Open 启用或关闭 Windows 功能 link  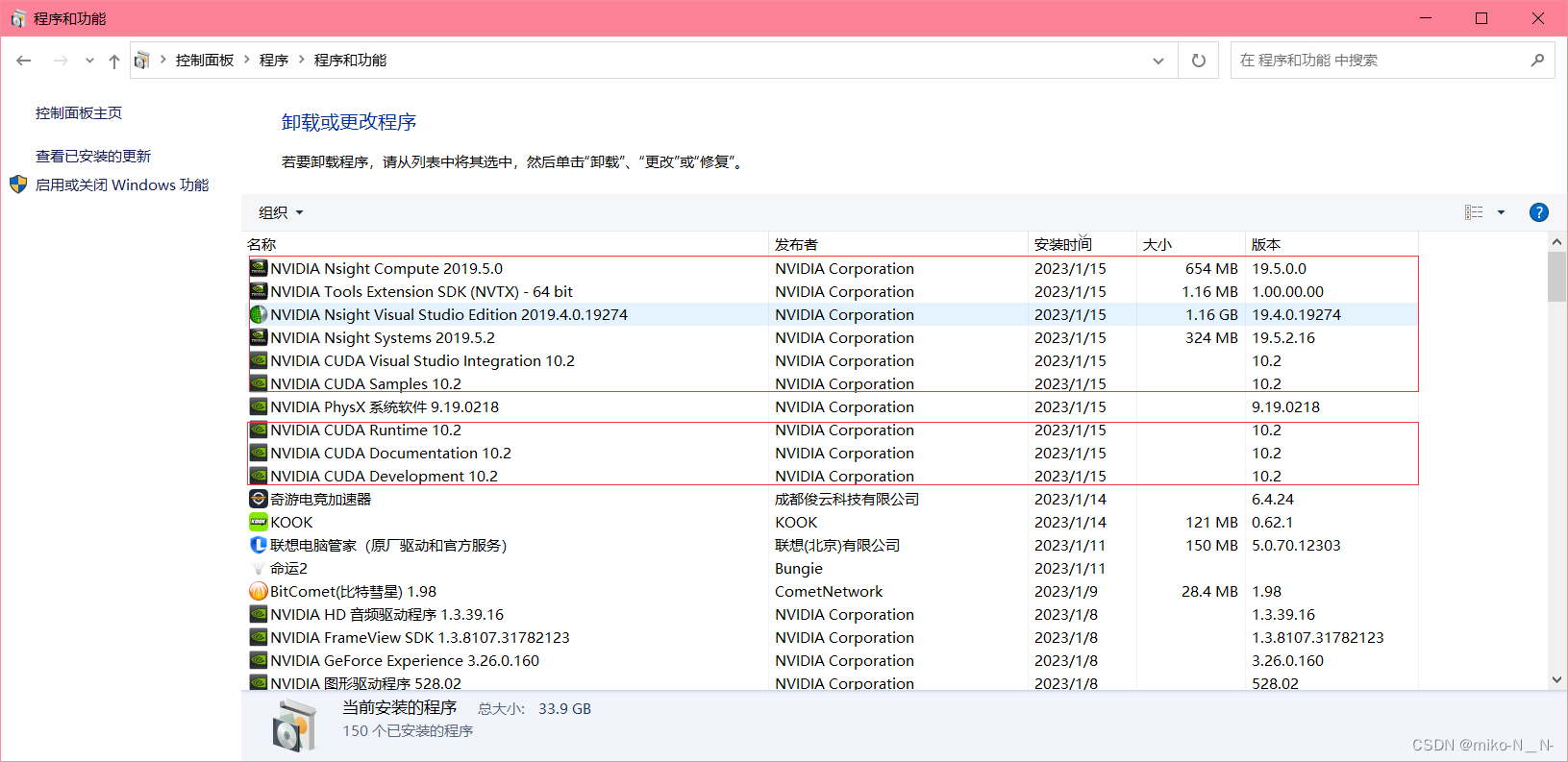point(122,185)
